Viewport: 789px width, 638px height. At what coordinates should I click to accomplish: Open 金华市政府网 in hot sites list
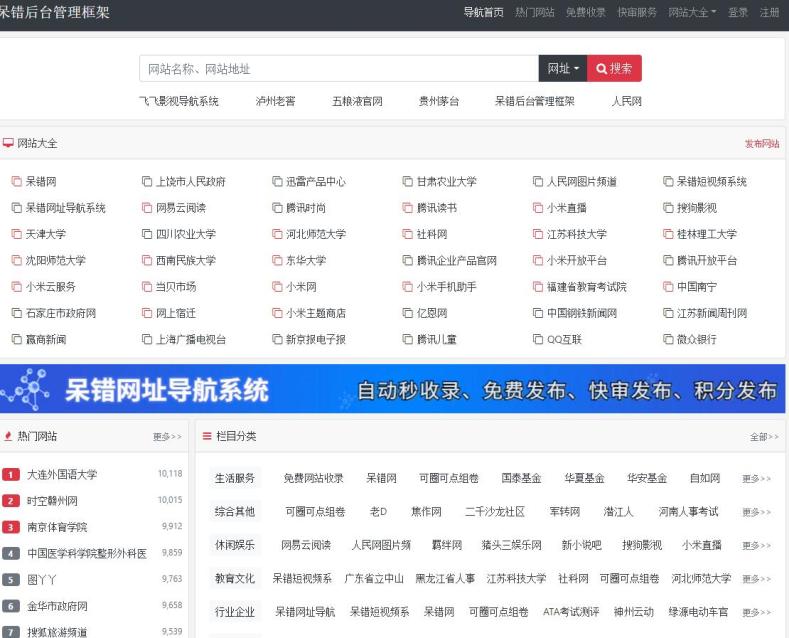[x=57, y=606]
